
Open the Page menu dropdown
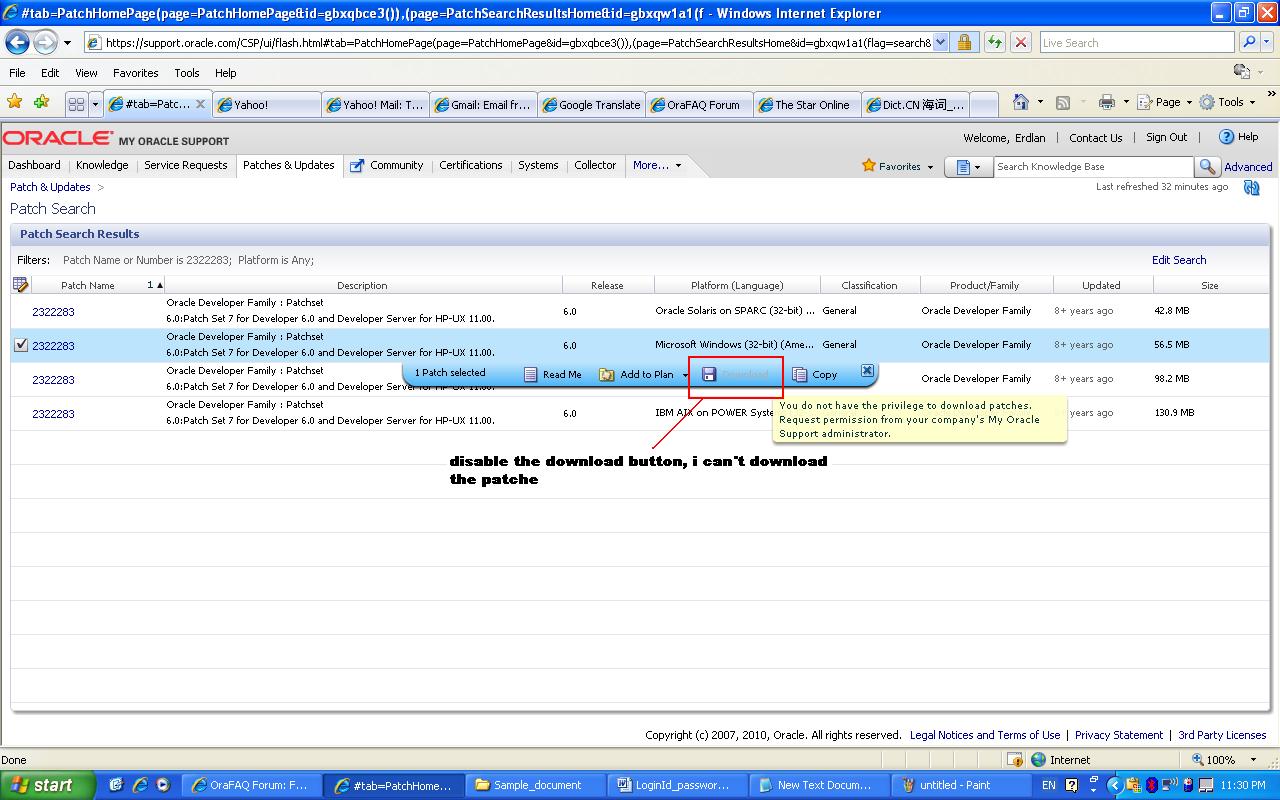[x=1165, y=102]
